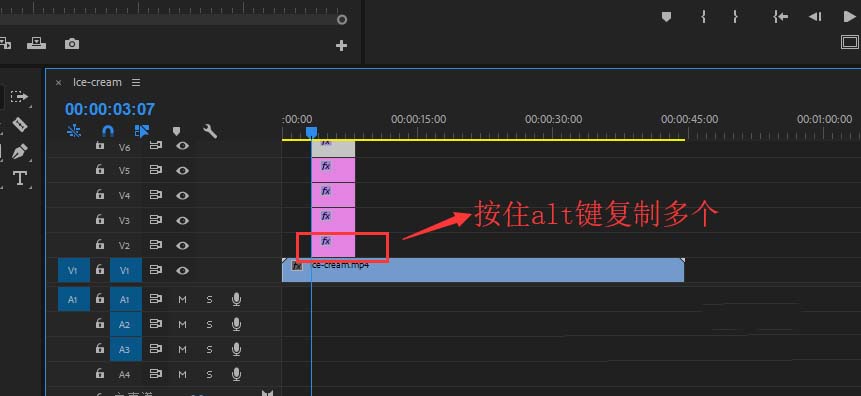
Task: Open the Ice-cream panel hamburger menu
Action: pyautogui.click(x=136, y=82)
